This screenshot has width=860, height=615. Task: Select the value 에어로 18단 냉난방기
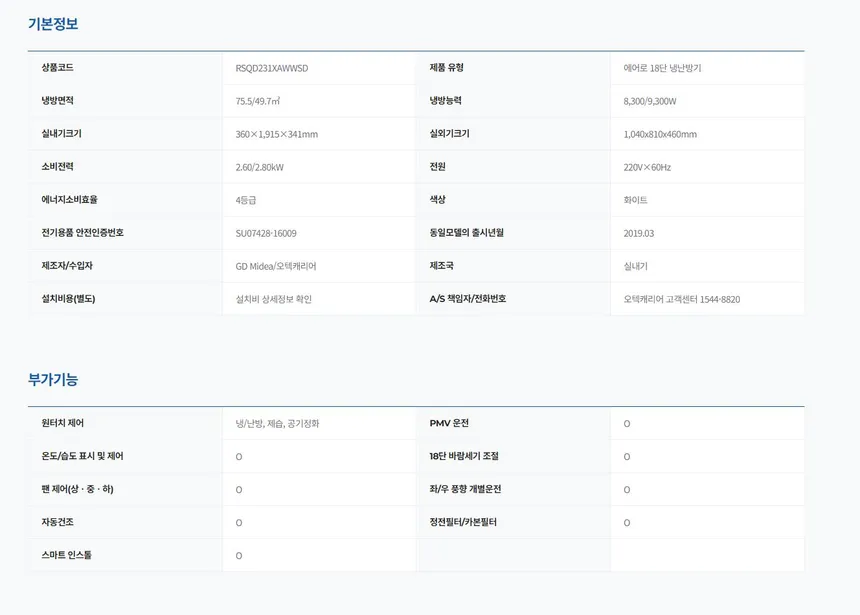(x=662, y=68)
